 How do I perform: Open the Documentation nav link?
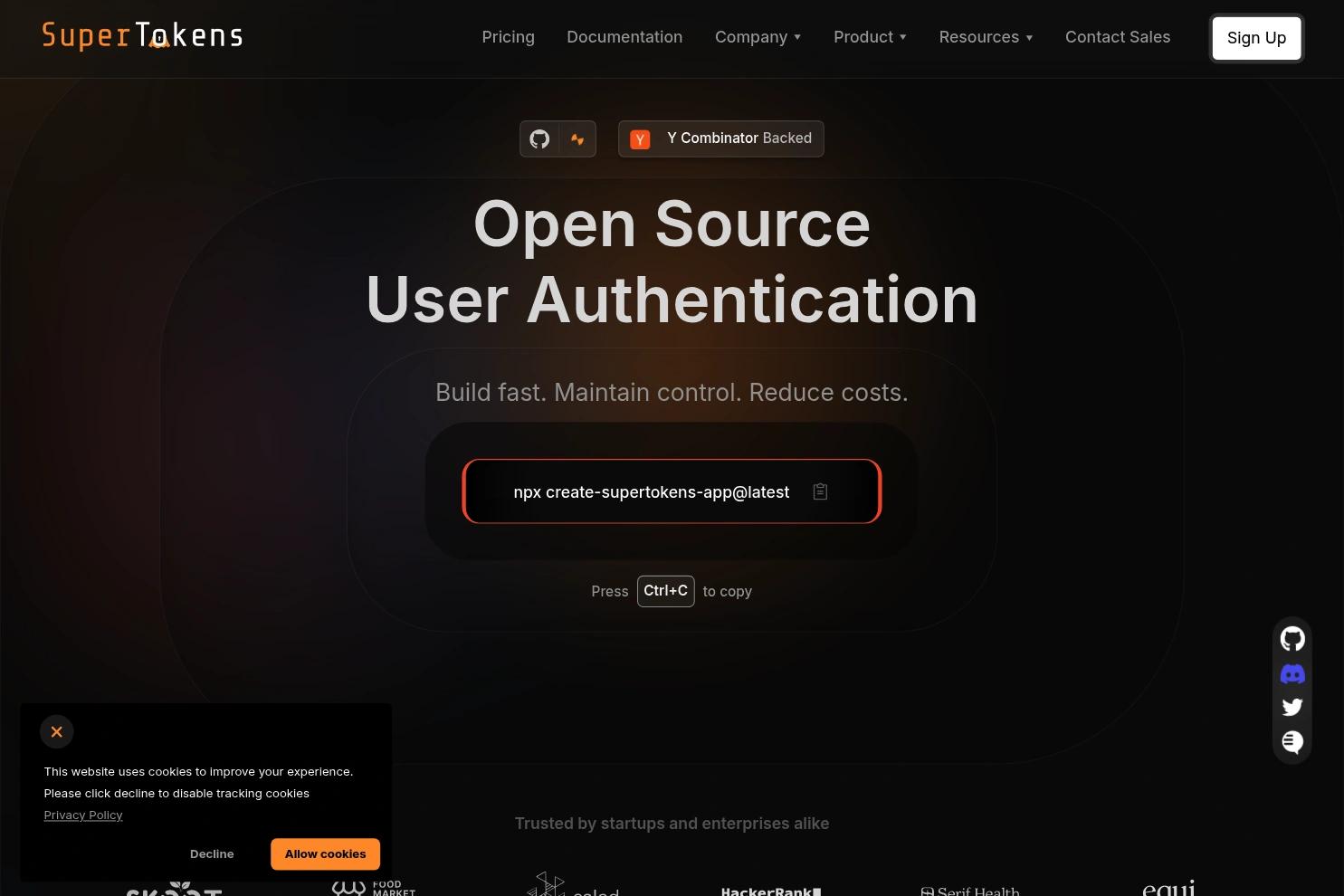point(624,37)
